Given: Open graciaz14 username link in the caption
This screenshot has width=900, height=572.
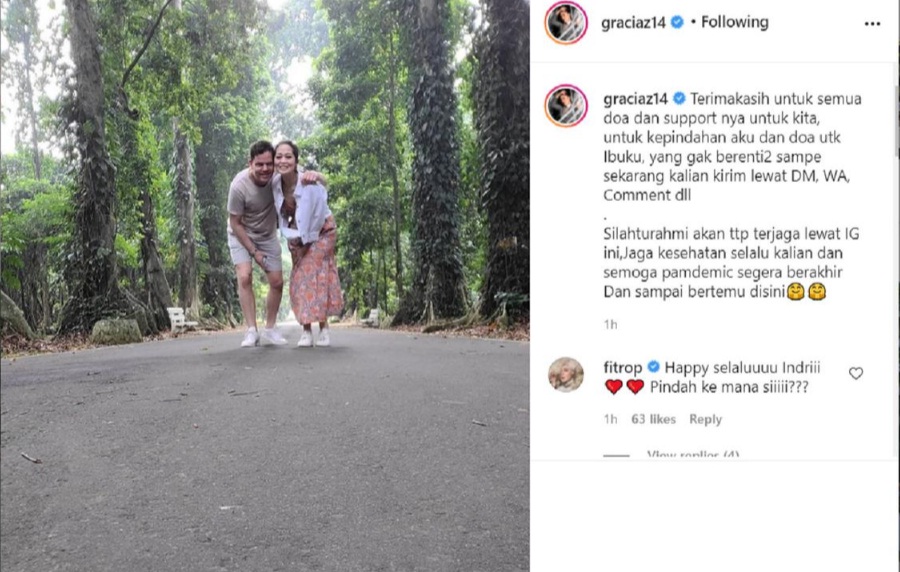Looking at the screenshot, I should pyautogui.click(x=635, y=99).
